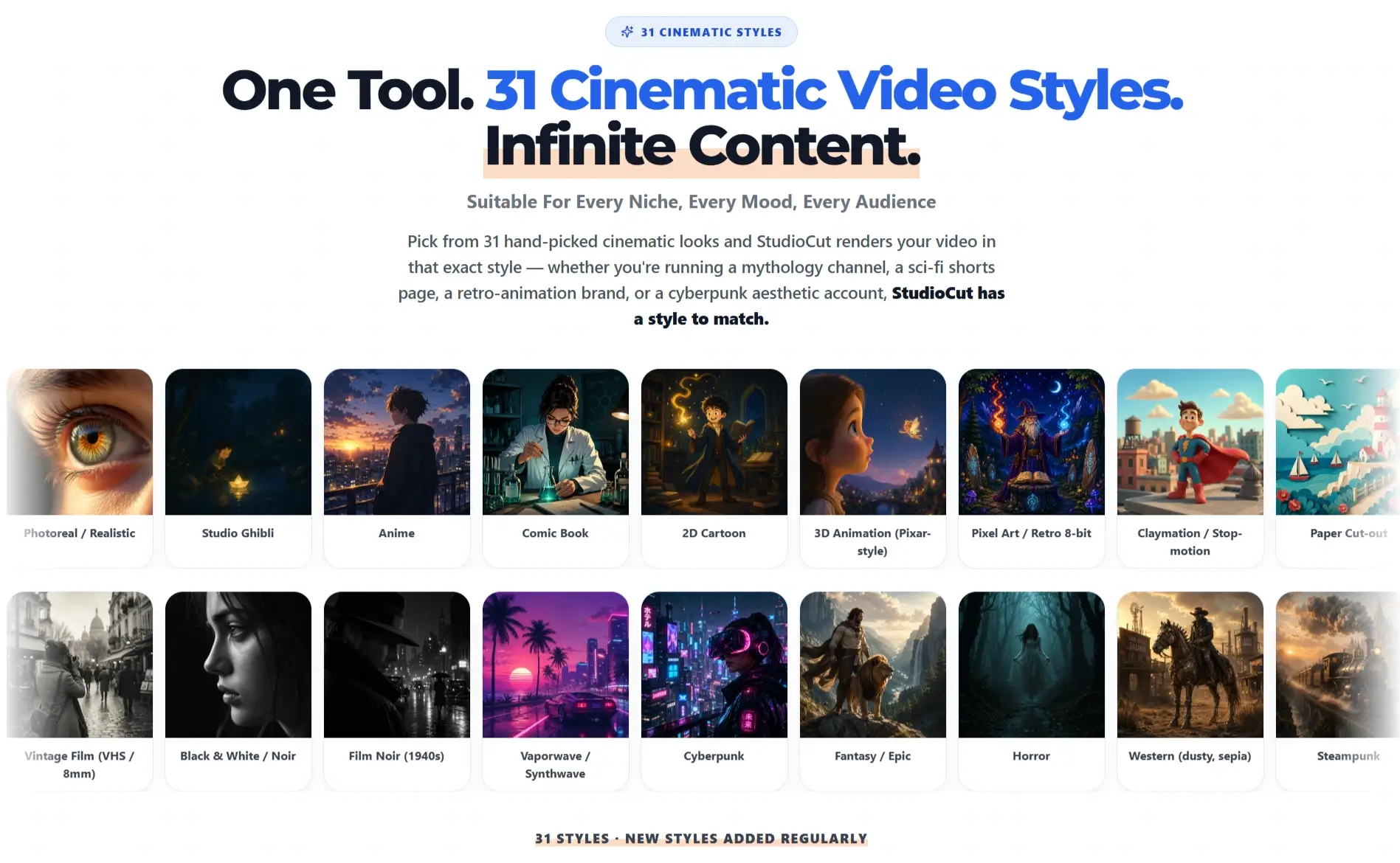
Task: Pick the Vaporwave / Synthwave sunset thumbnail
Action: click(x=556, y=665)
